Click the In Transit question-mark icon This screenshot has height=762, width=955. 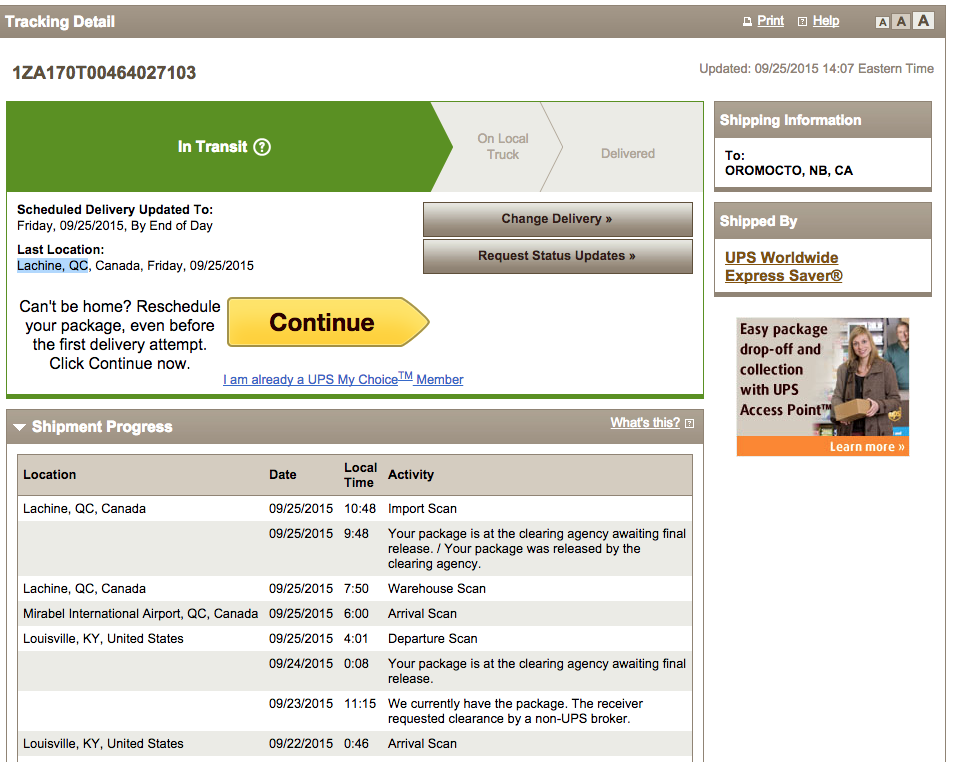click(262, 147)
